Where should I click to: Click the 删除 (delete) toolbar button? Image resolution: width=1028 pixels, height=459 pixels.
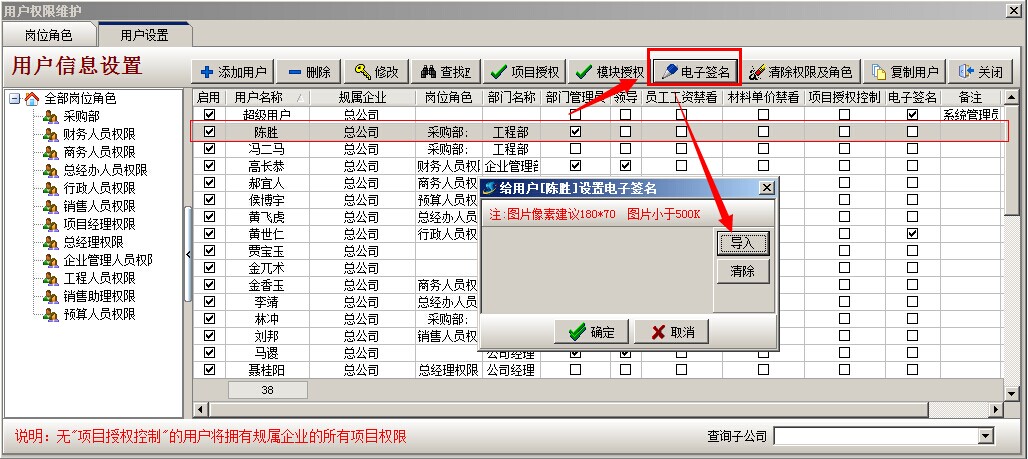(308, 72)
